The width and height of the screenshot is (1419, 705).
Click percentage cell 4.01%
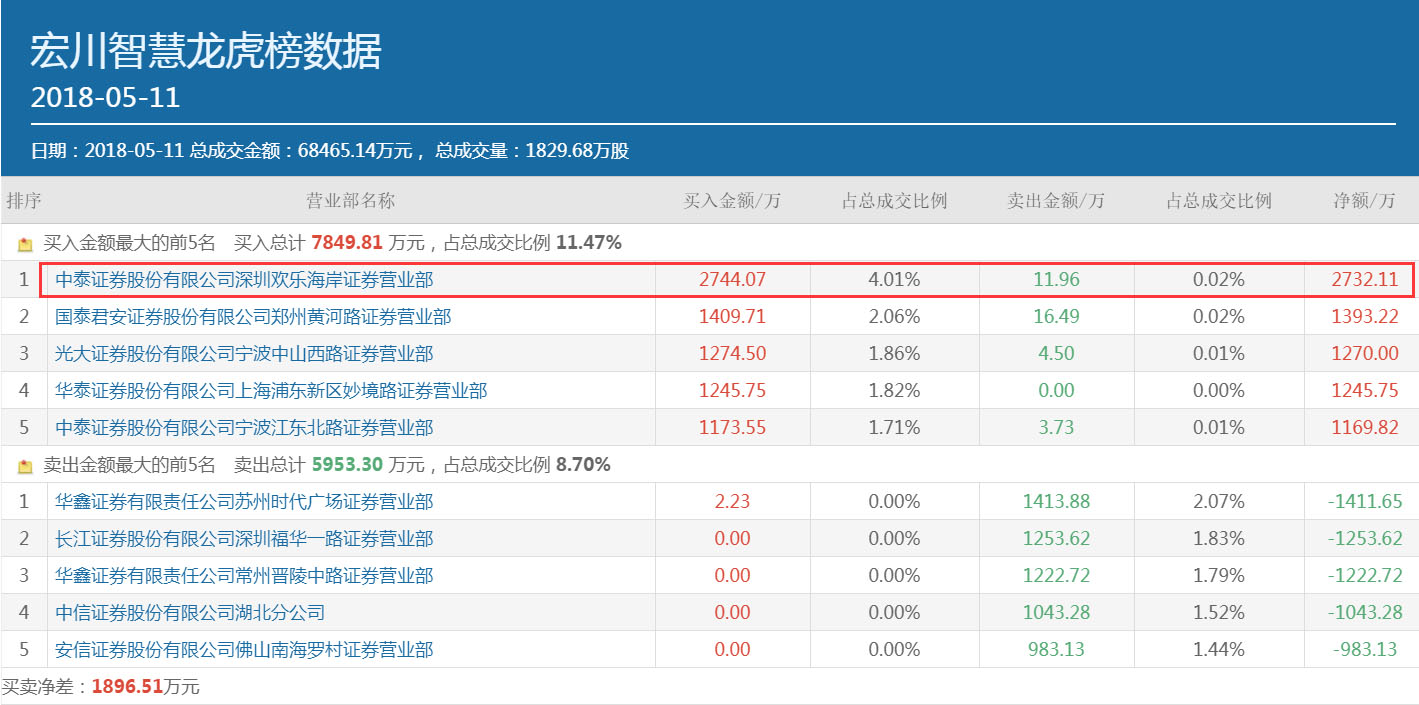[x=894, y=280]
